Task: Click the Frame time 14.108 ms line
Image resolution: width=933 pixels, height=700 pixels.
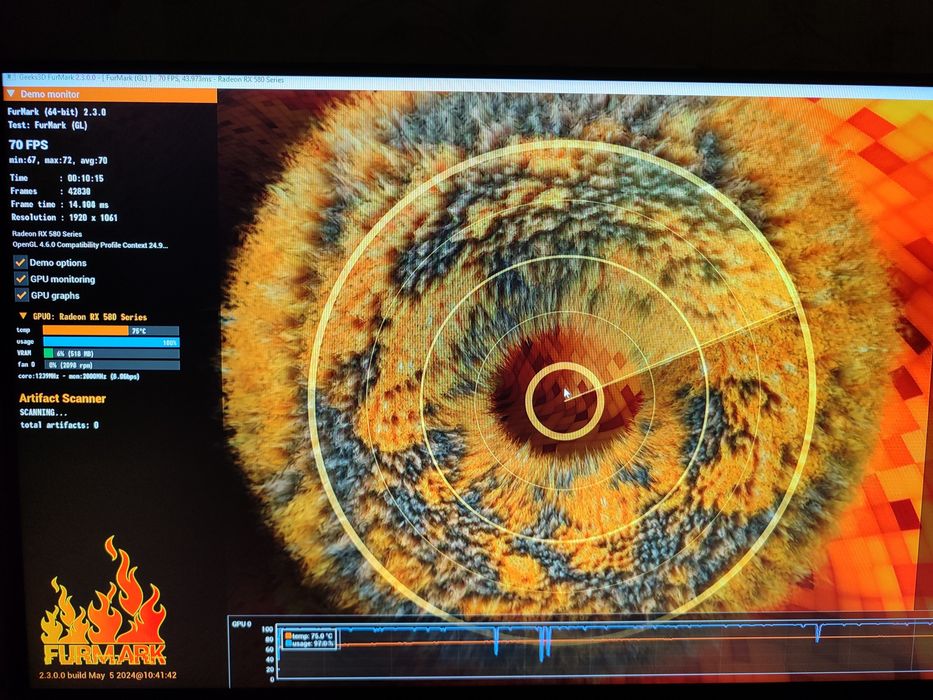Action: (x=60, y=204)
